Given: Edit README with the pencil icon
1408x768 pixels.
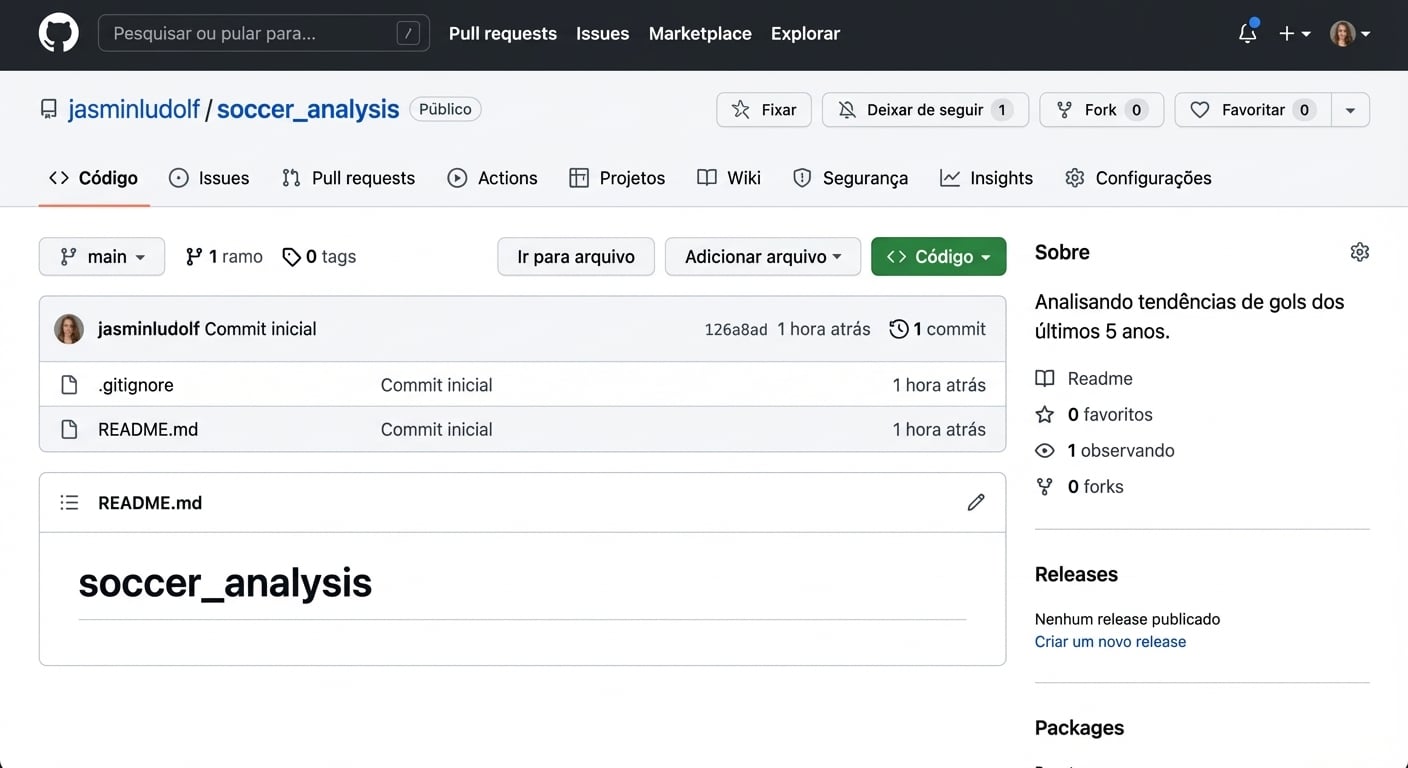Looking at the screenshot, I should point(976,503).
